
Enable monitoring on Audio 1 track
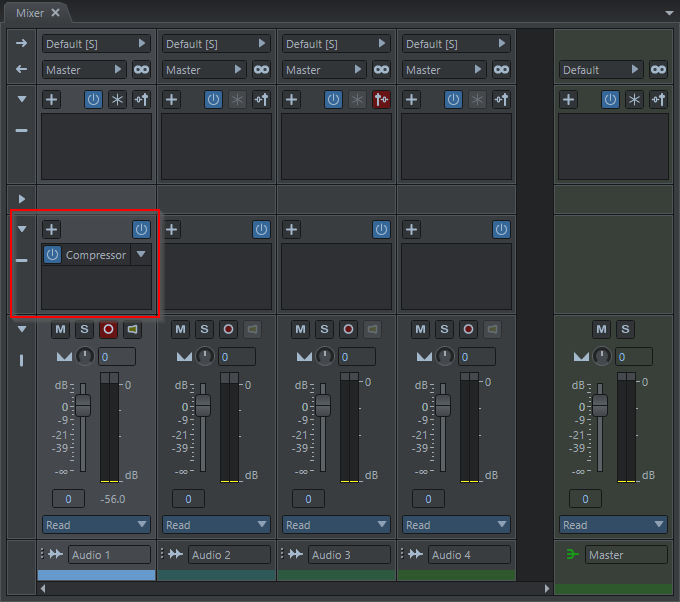coord(132,329)
